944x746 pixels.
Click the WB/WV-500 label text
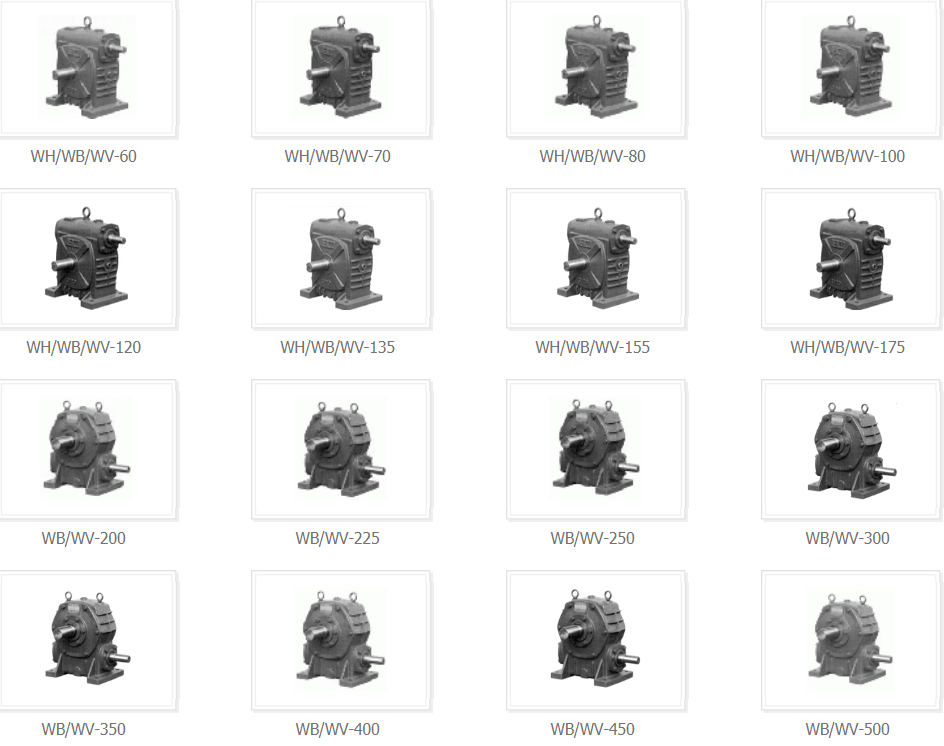click(x=848, y=729)
